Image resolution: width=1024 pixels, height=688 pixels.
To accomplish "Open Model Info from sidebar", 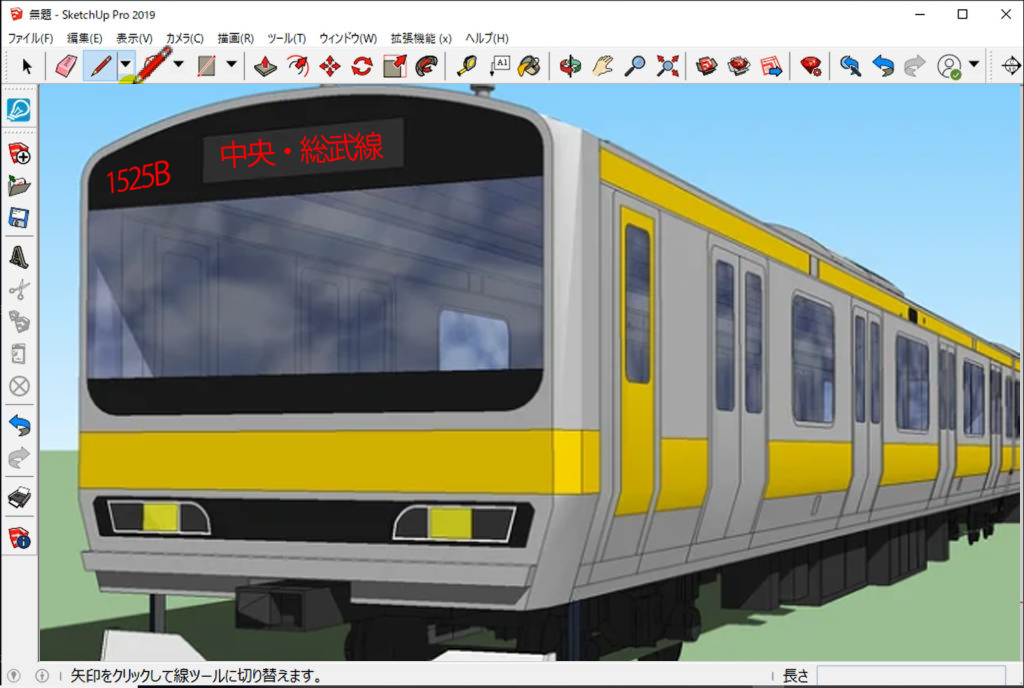I will (19, 538).
